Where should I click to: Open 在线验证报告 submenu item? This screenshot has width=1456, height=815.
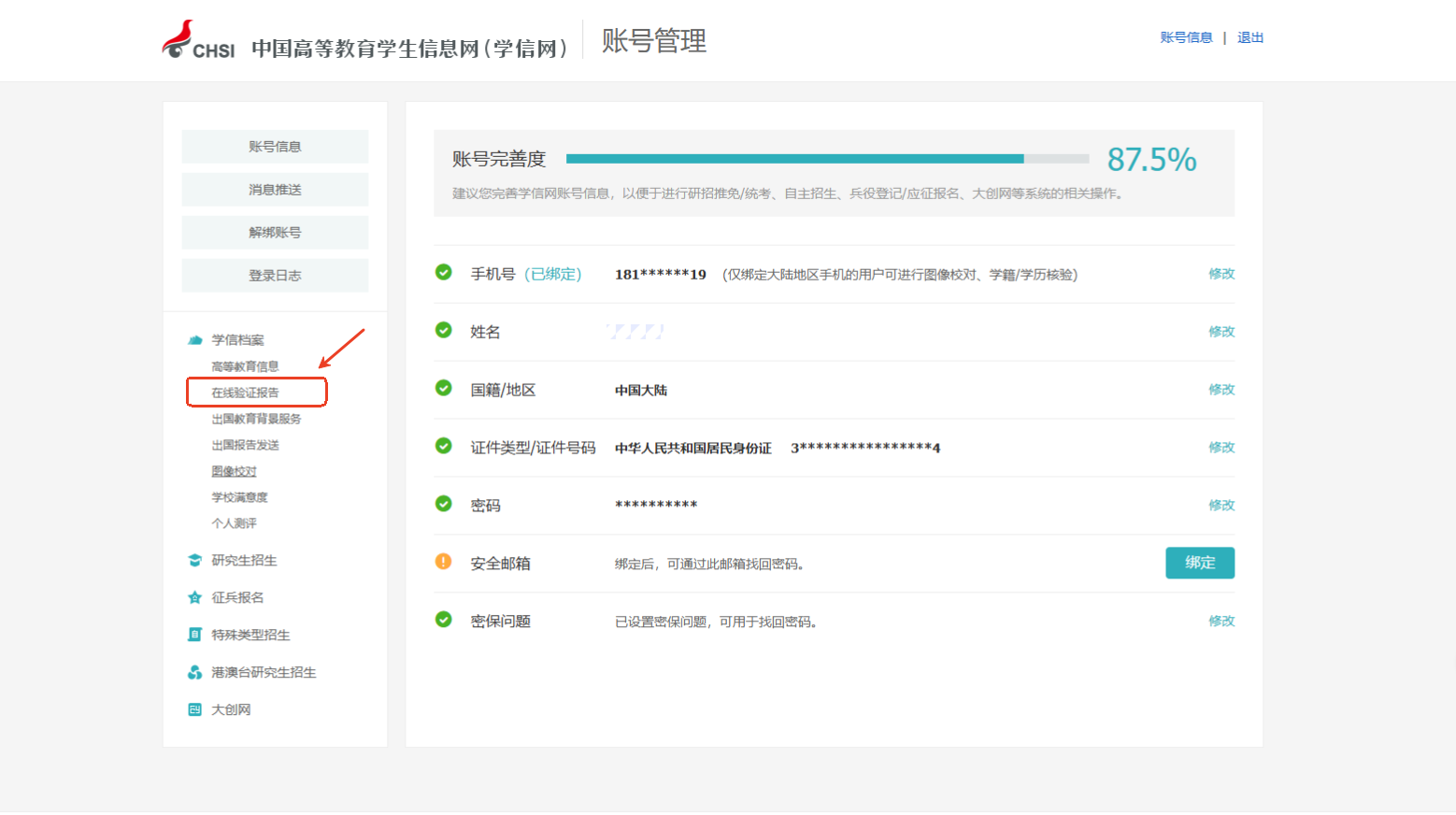pos(245,393)
